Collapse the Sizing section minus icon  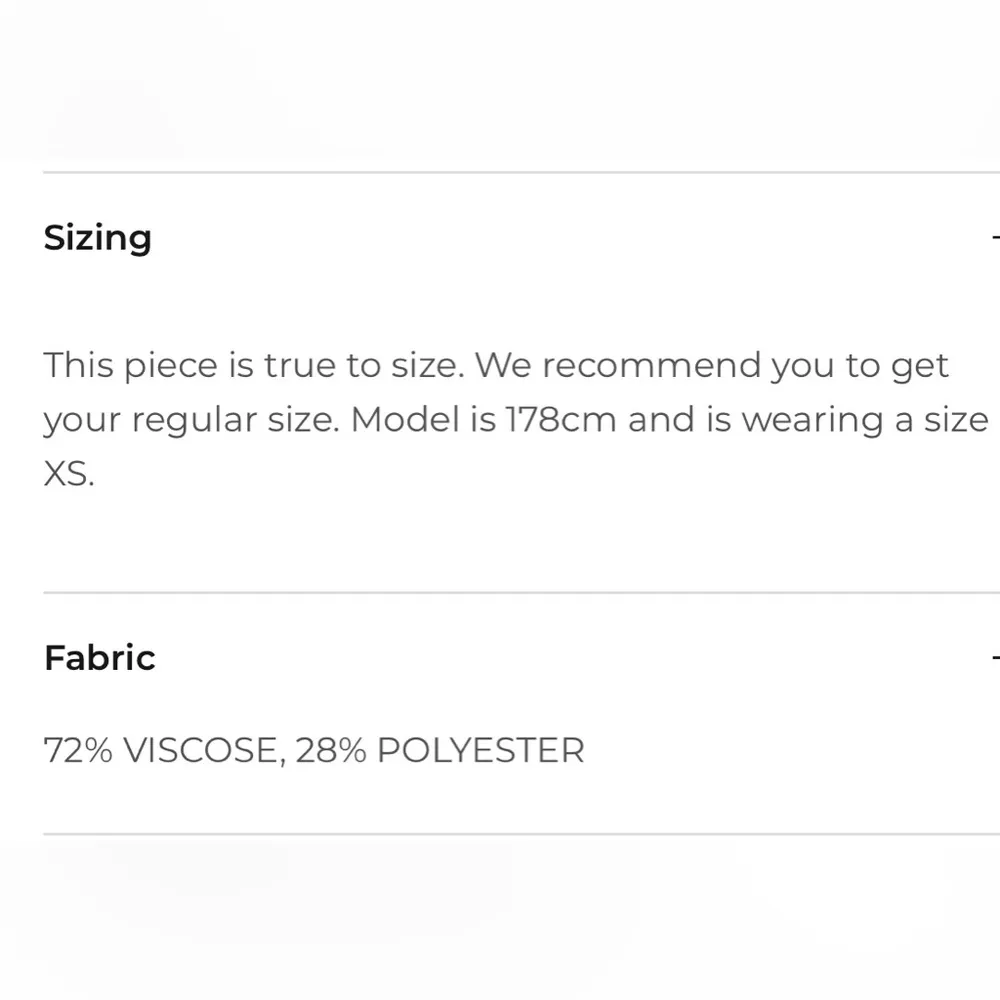click(x=995, y=238)
